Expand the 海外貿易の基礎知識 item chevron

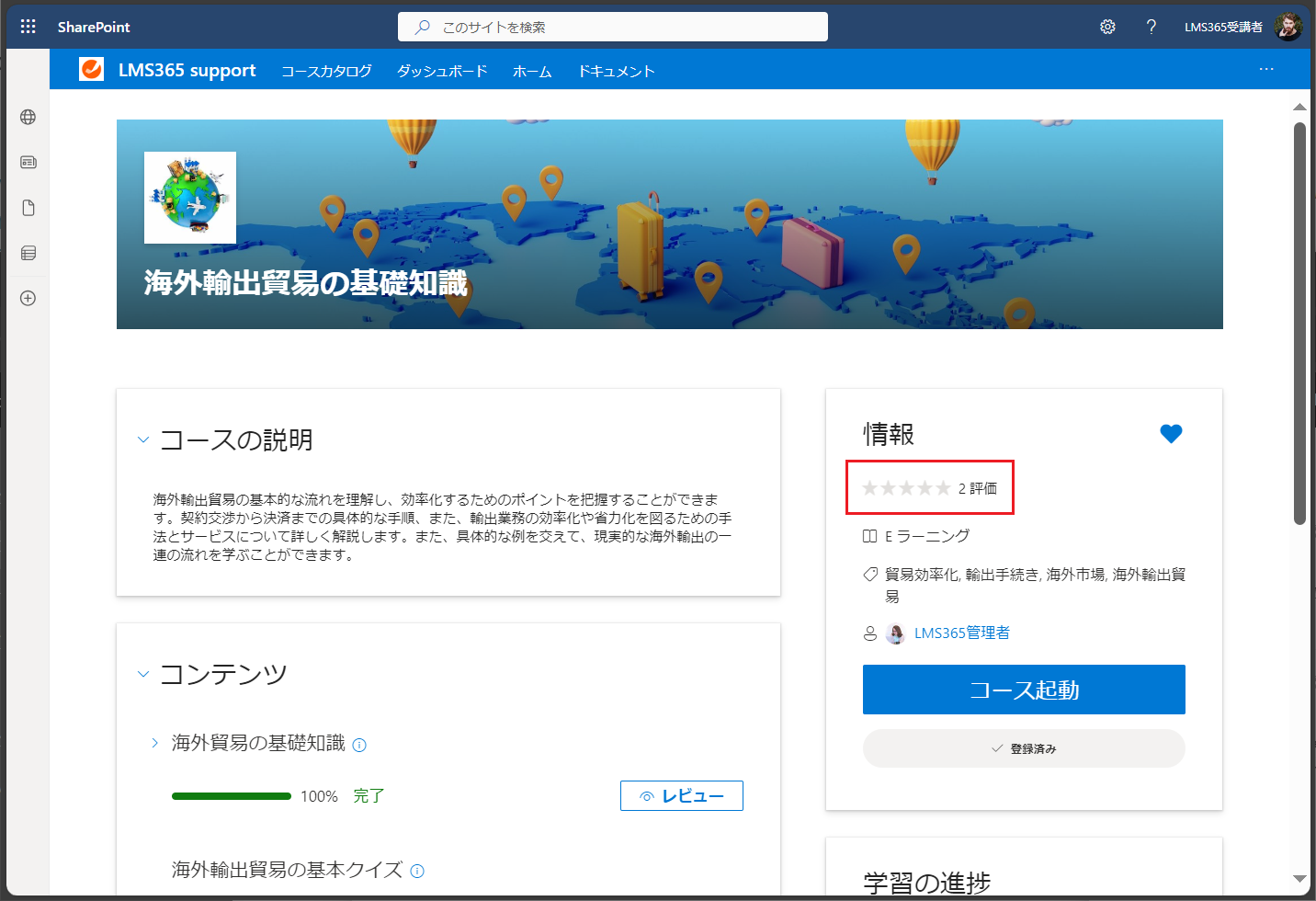154,743
